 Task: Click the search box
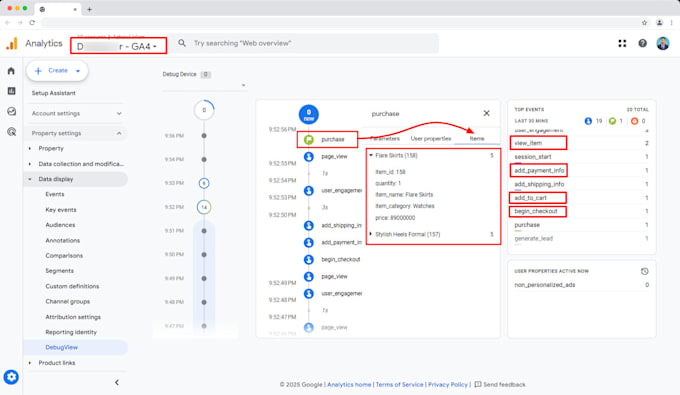pos(304,43)
